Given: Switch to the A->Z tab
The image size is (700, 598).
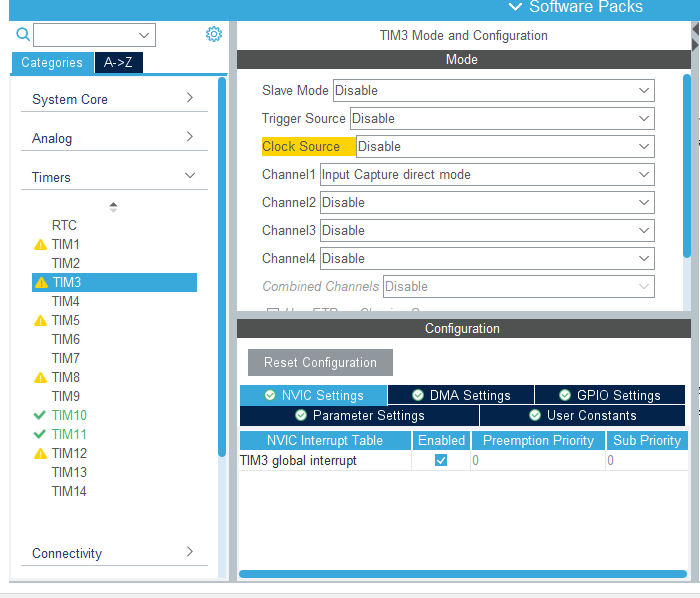Looking at the screenshot, I should [118, 62].
